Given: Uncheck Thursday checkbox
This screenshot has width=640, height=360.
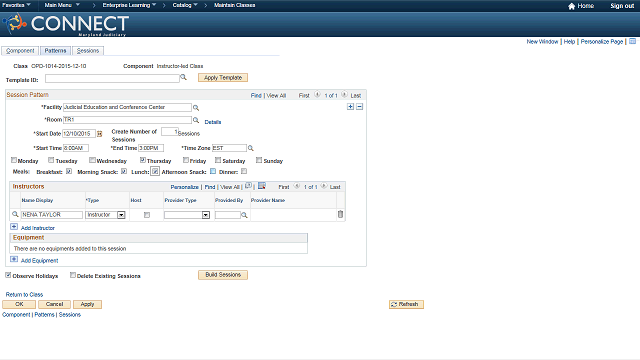Looking at the screenshot, I should tap(143, 160).
